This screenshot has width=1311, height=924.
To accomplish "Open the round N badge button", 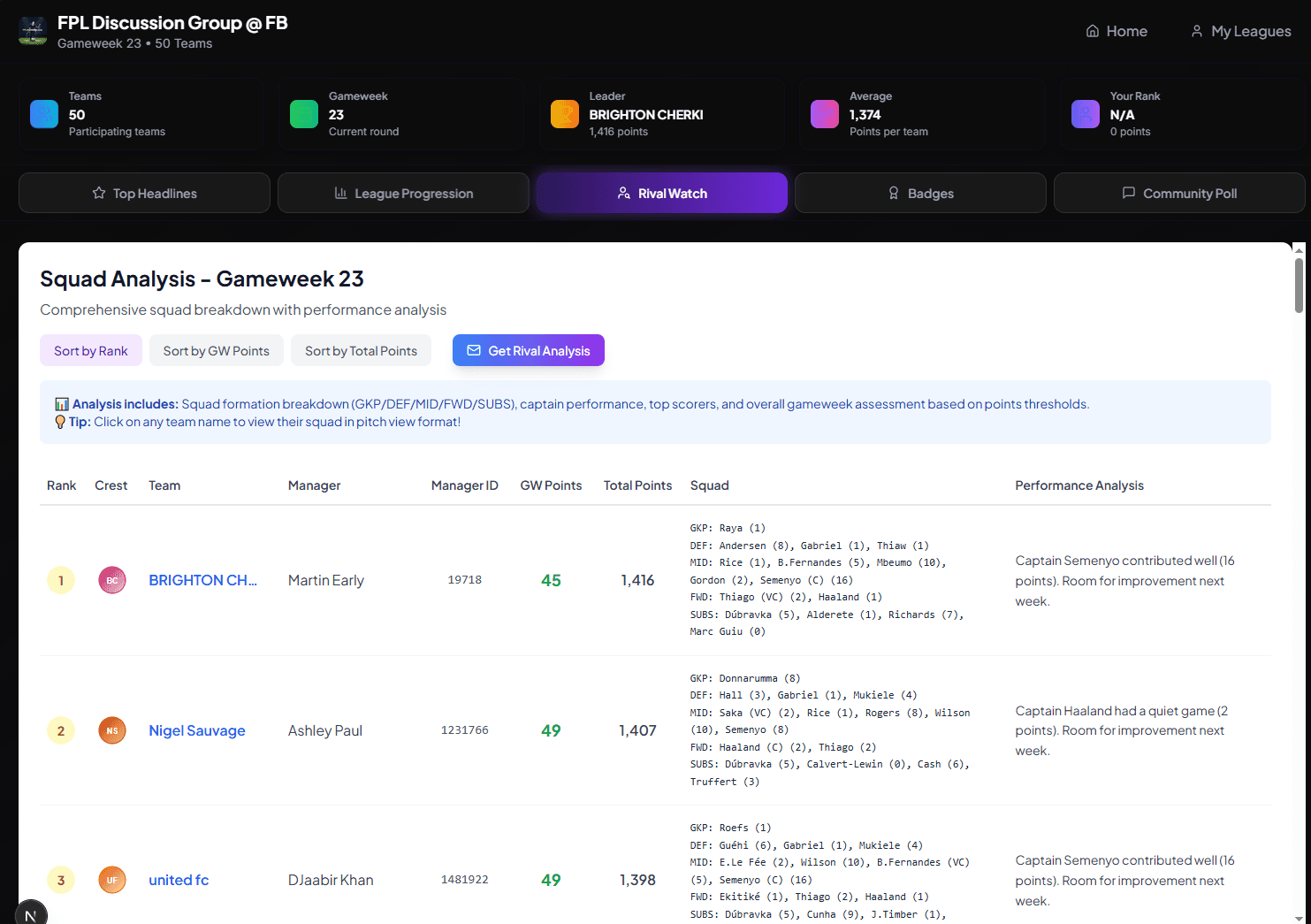I will coord(31,913).
